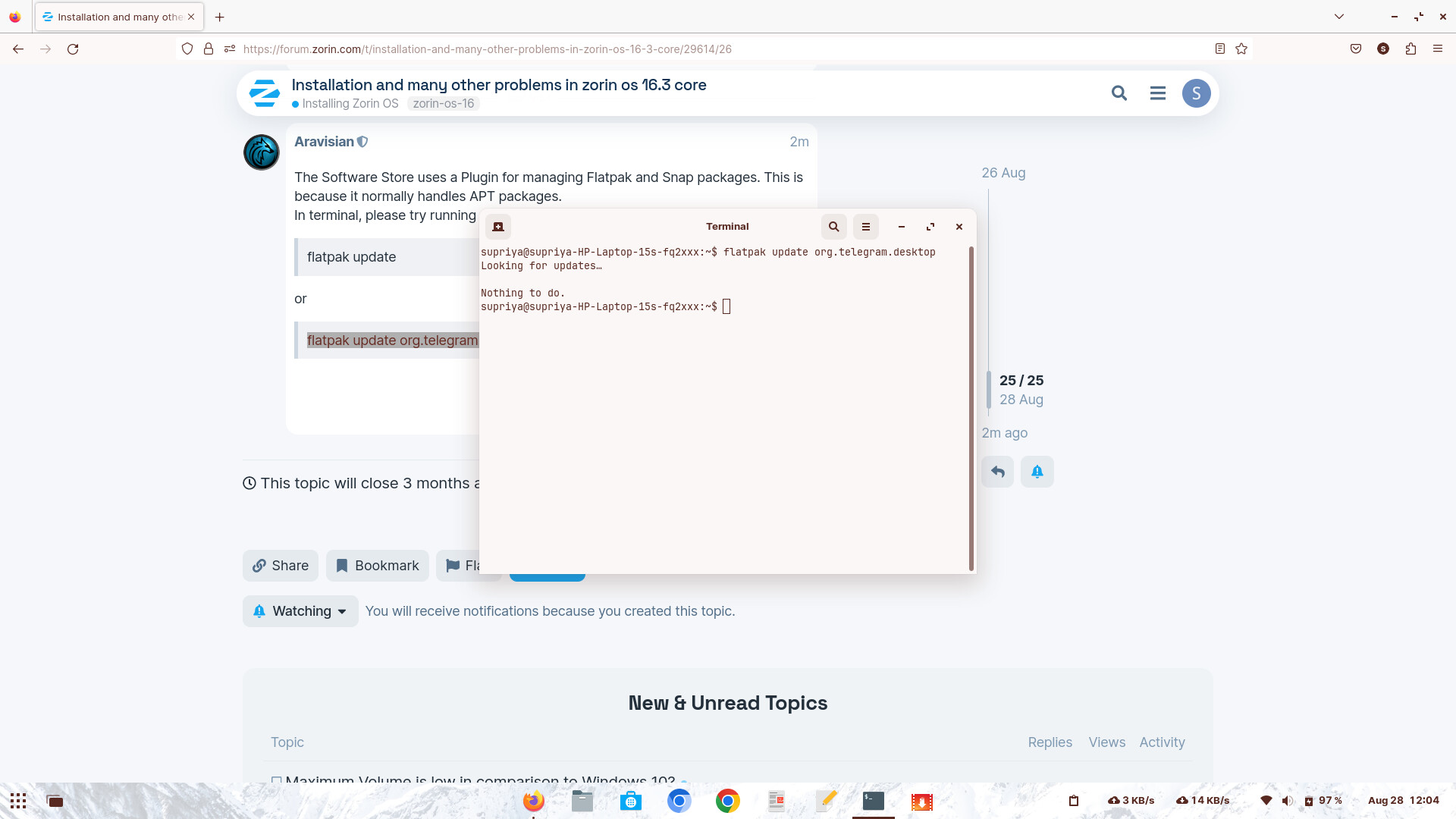1456x819 pixels.
Task: Open the forum hamburger menu
Action: (x=1157, y=93)
